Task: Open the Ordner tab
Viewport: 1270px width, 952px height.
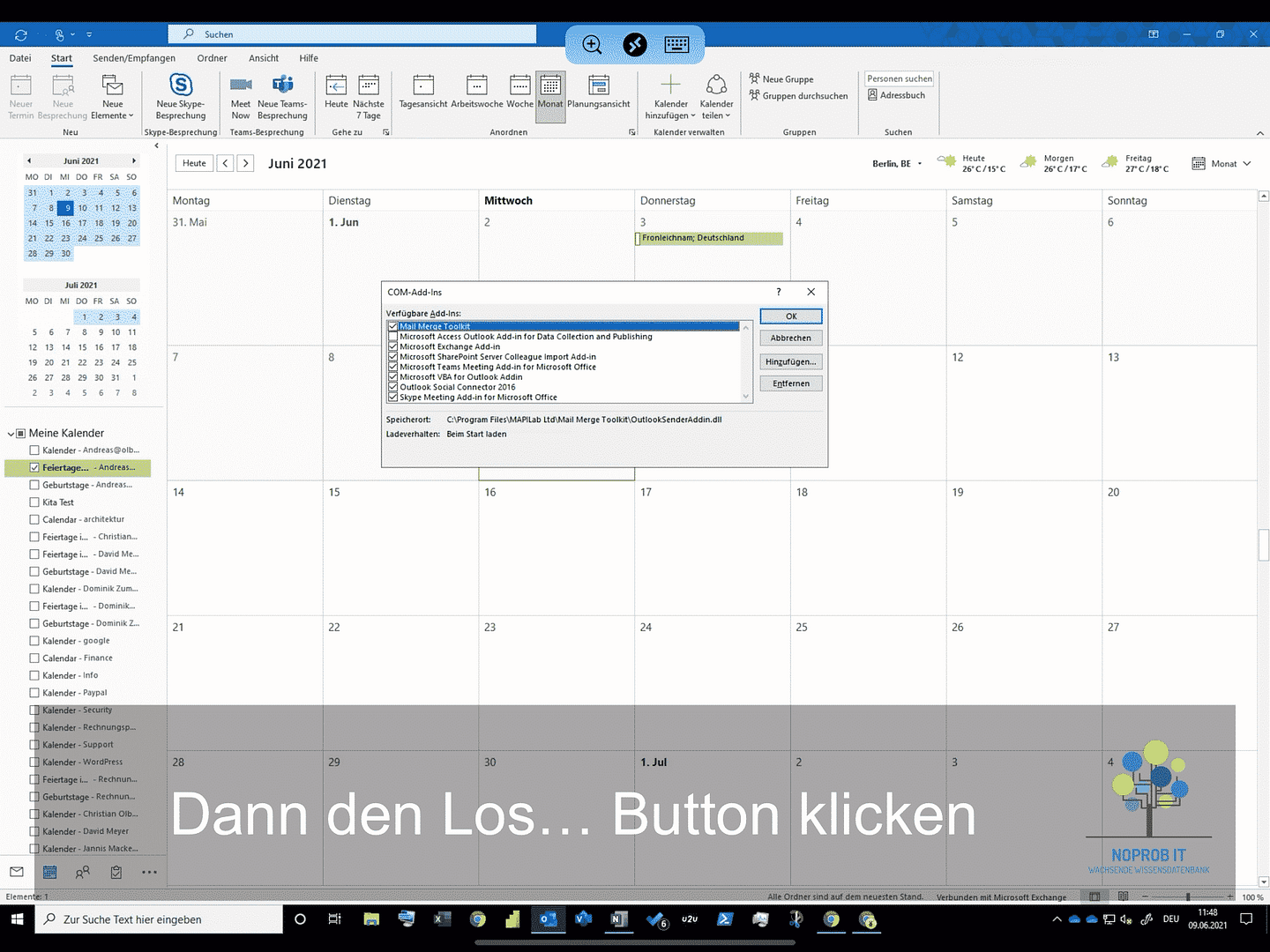Action: point(212,58)
